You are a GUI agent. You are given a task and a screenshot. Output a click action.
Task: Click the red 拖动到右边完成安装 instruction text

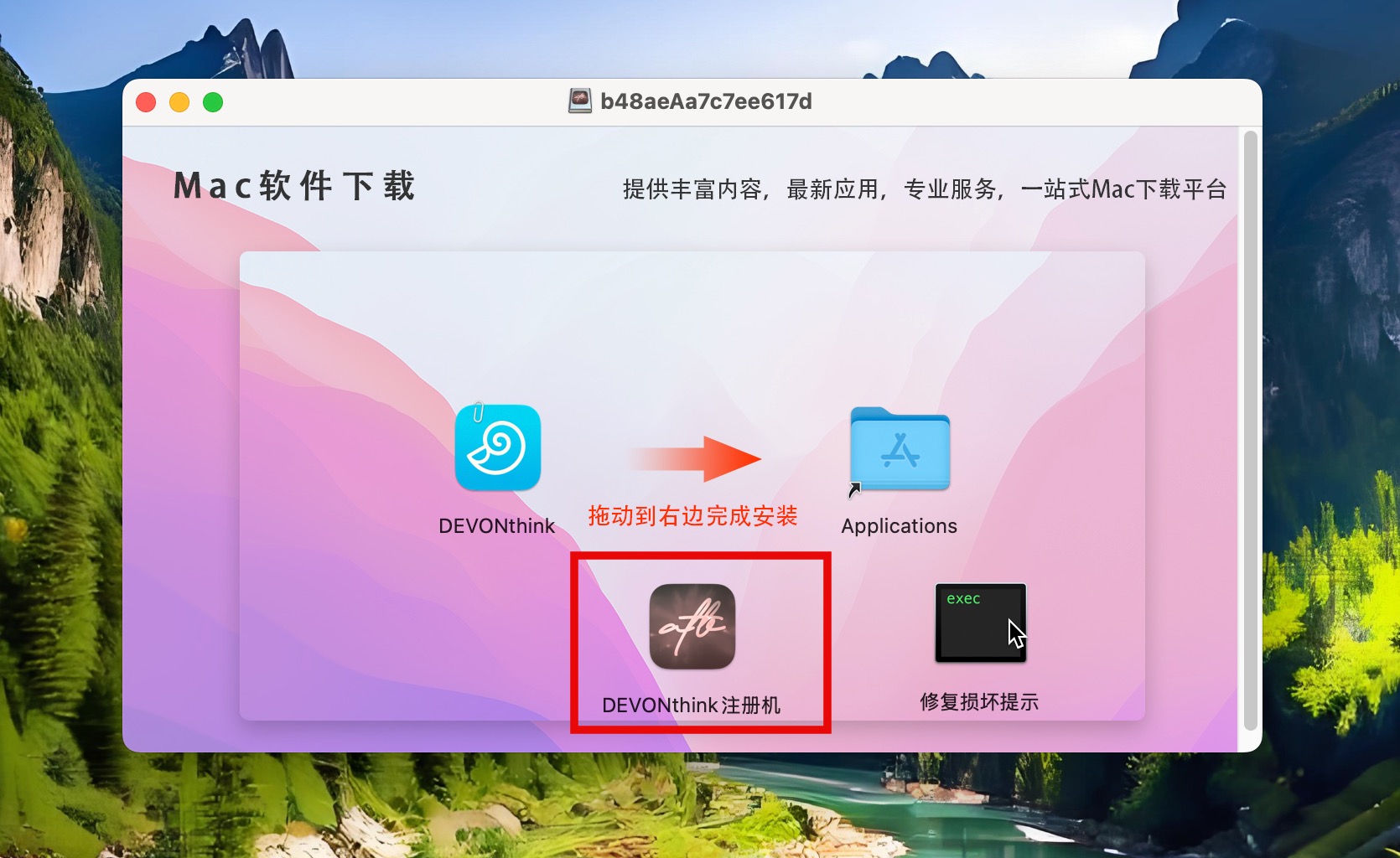(692, 516)
